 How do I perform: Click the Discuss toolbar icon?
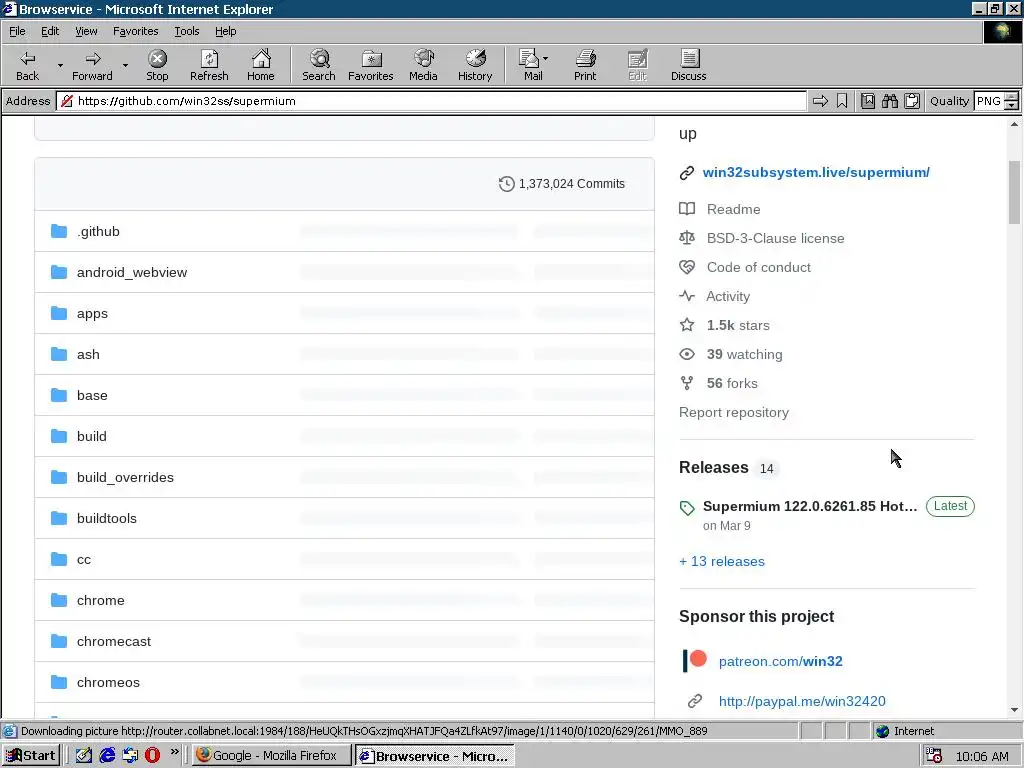pos(688,65)
